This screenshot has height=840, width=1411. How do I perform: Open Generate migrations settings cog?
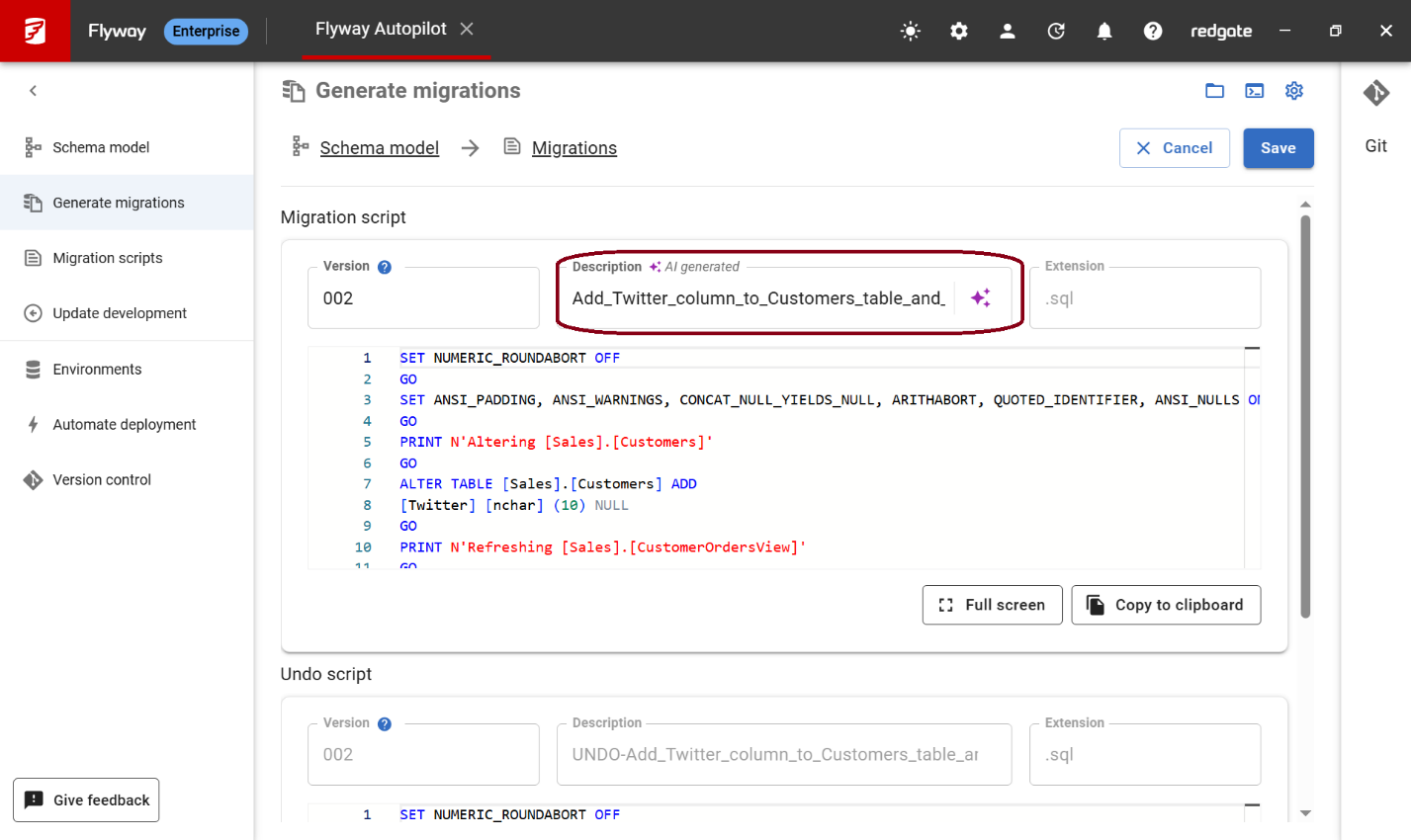click(1293, 91)
